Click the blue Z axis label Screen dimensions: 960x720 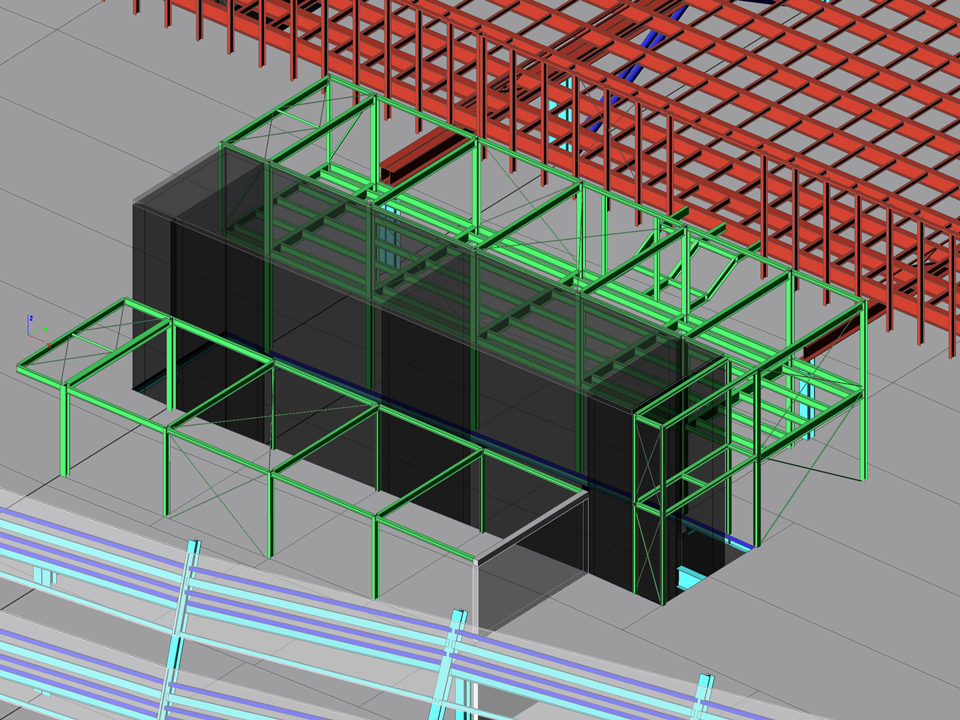(31, 318)
